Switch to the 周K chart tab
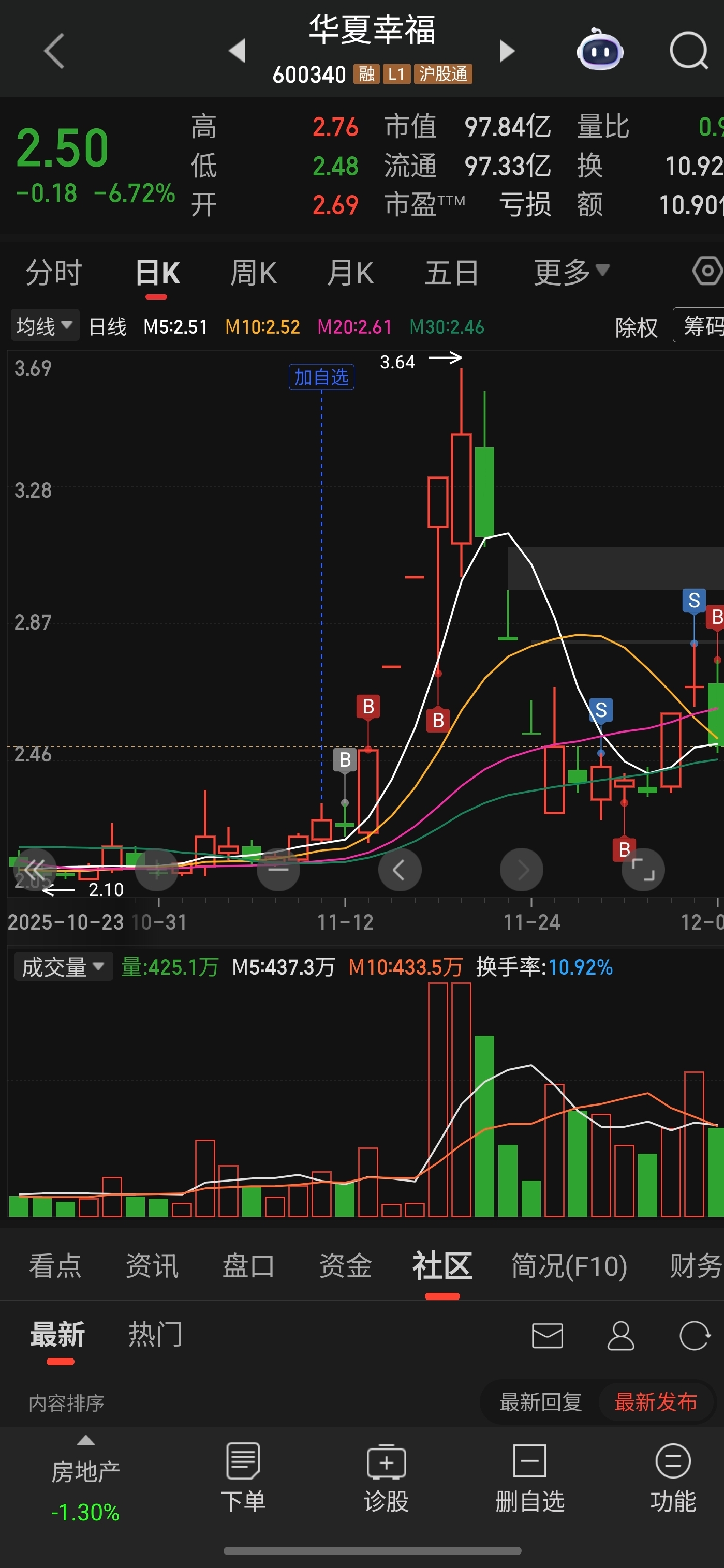This screenshot has width=724, height=1568. pos(253,272)
